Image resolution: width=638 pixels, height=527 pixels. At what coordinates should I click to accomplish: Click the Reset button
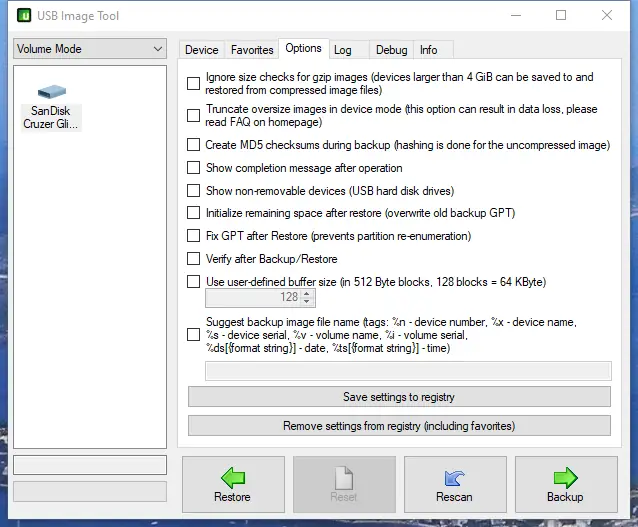(x=344, y=484)
